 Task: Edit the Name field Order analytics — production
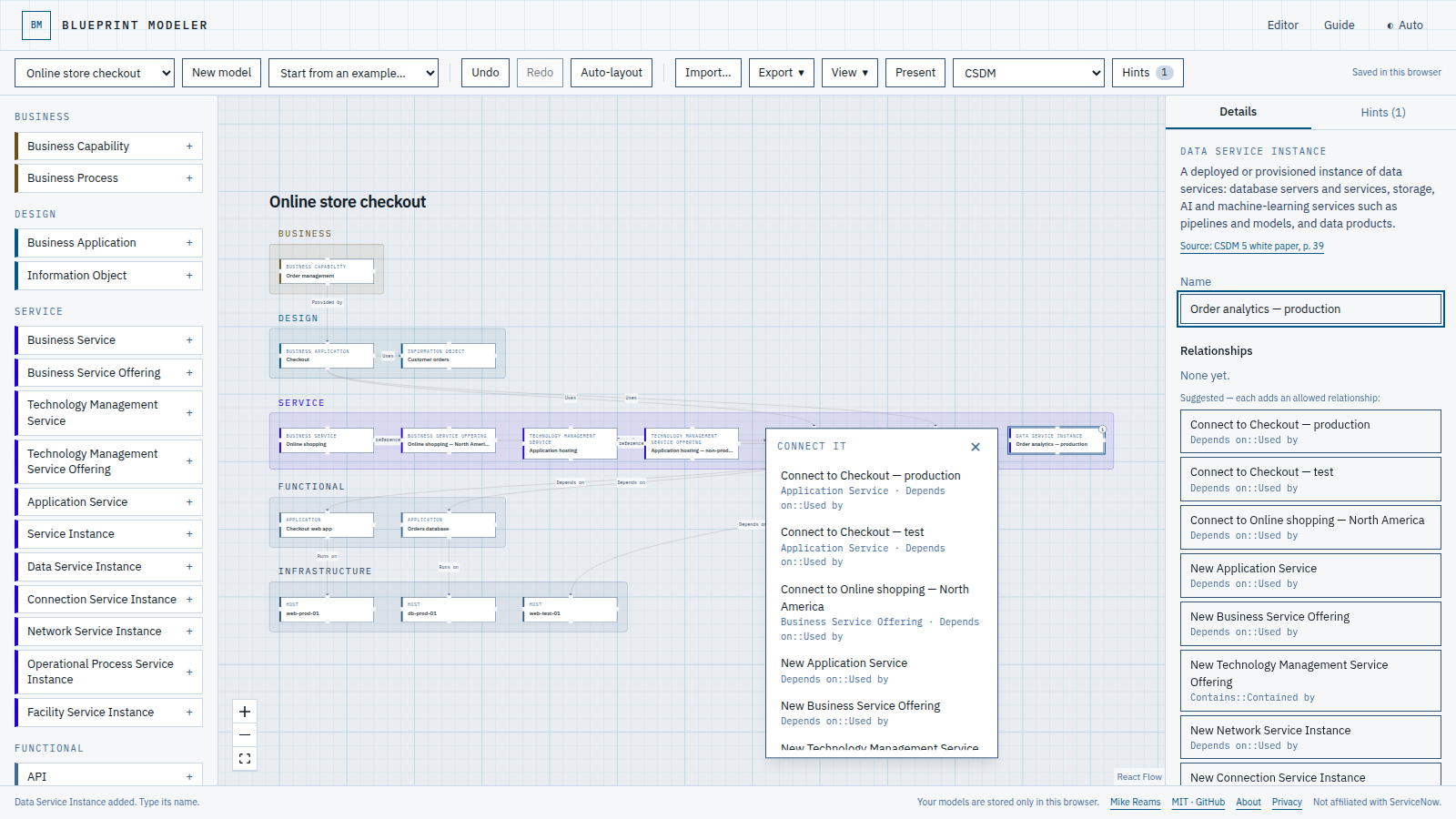click(x=1310, y=309)
